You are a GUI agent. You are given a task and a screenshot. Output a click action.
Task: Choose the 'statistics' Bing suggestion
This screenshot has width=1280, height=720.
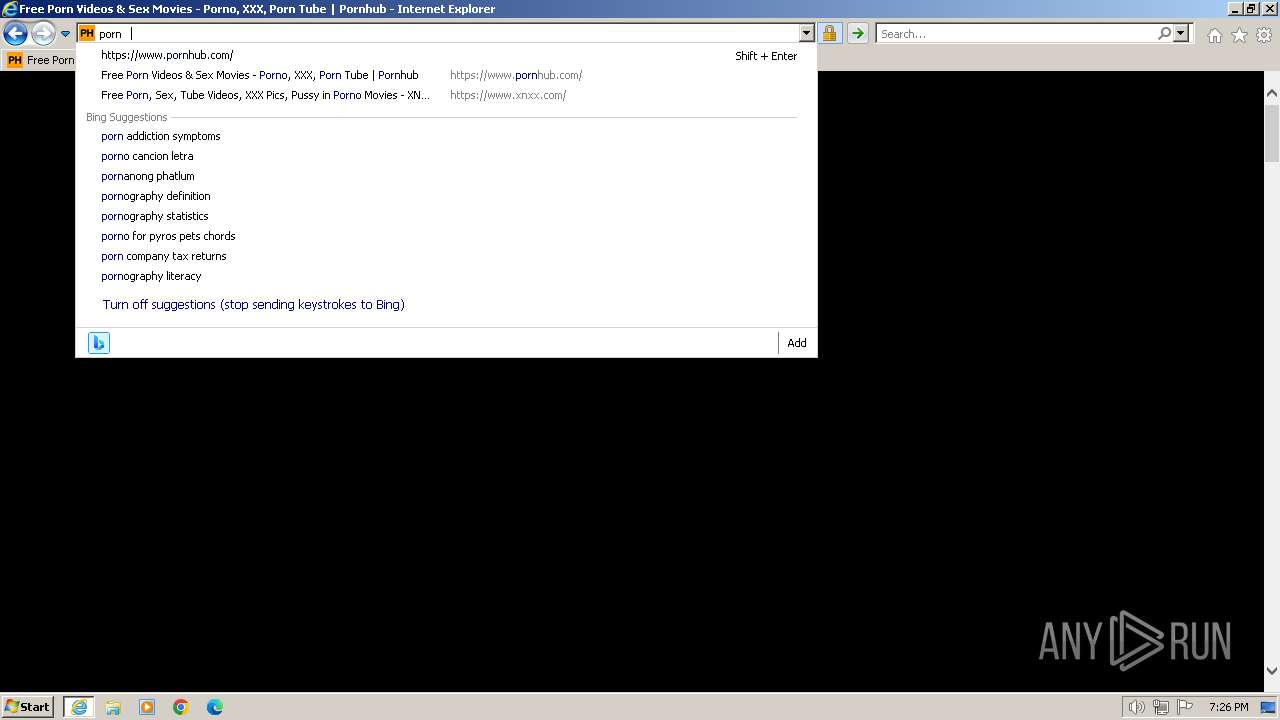coord(447,216)
